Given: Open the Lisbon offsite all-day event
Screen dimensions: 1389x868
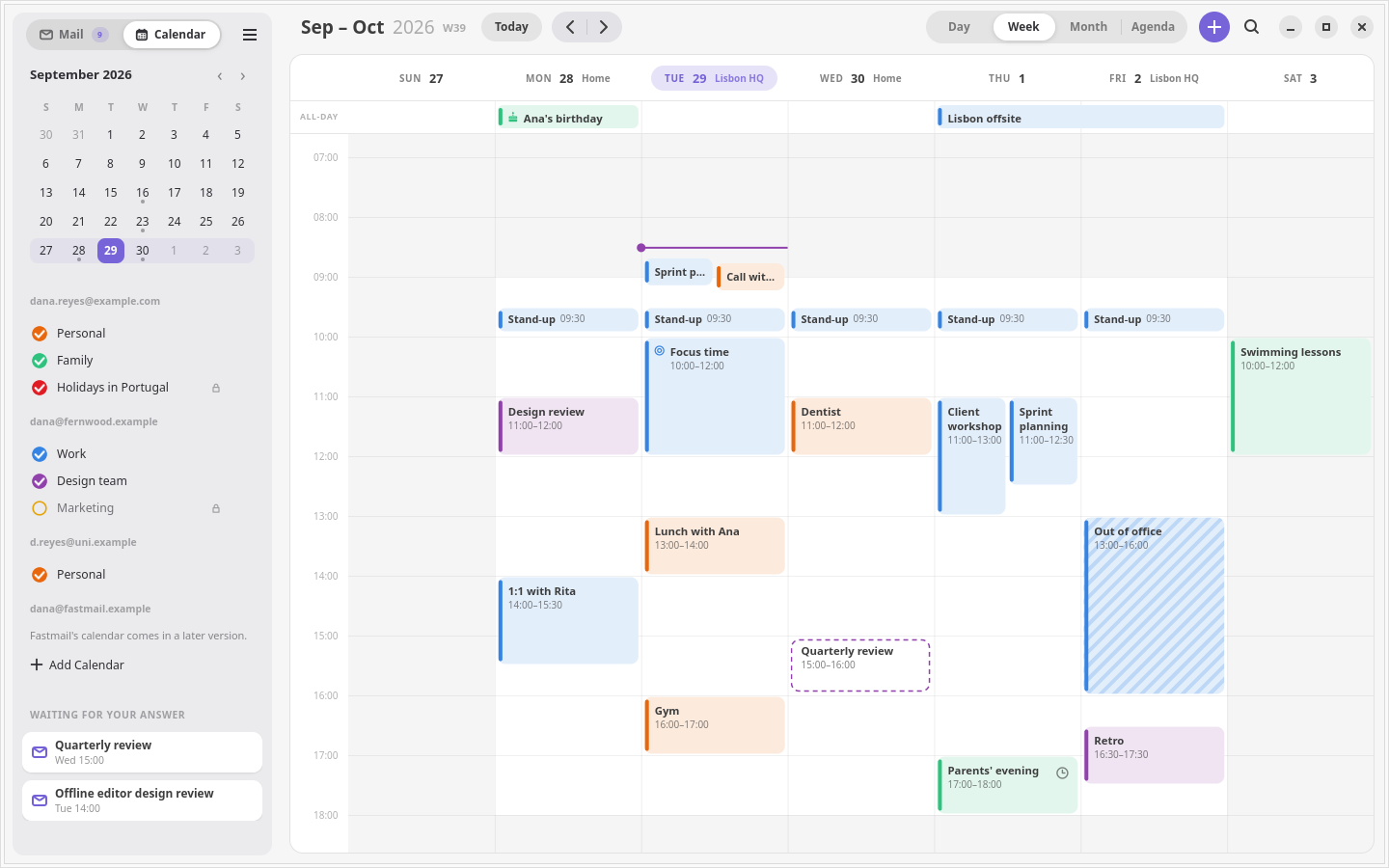Looking at the screenshot, I should [1080, 118].
